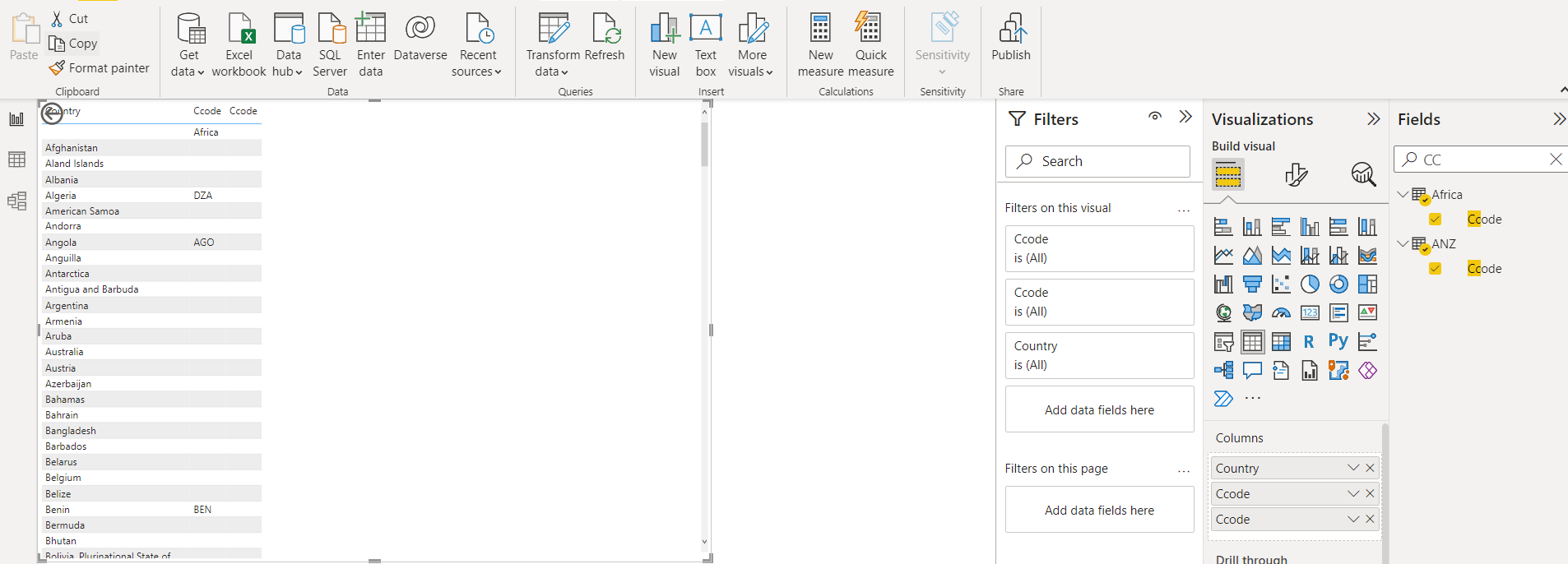Switch to Data view in left sidebar
This screenshot has height=564, width=1568.
click(x=16, y=159)
